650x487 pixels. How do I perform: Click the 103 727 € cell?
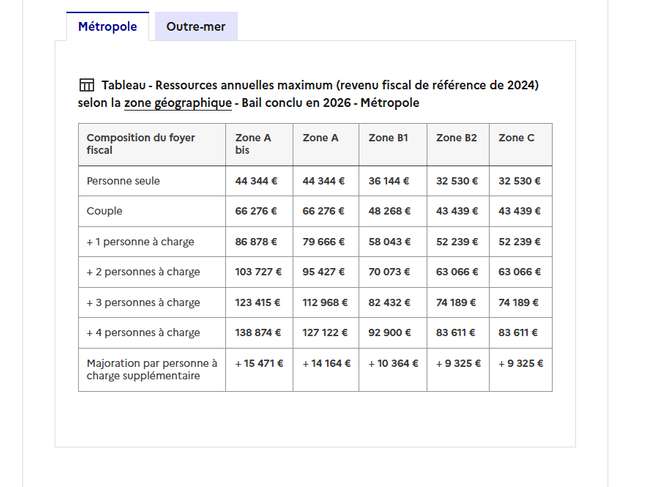259,272
